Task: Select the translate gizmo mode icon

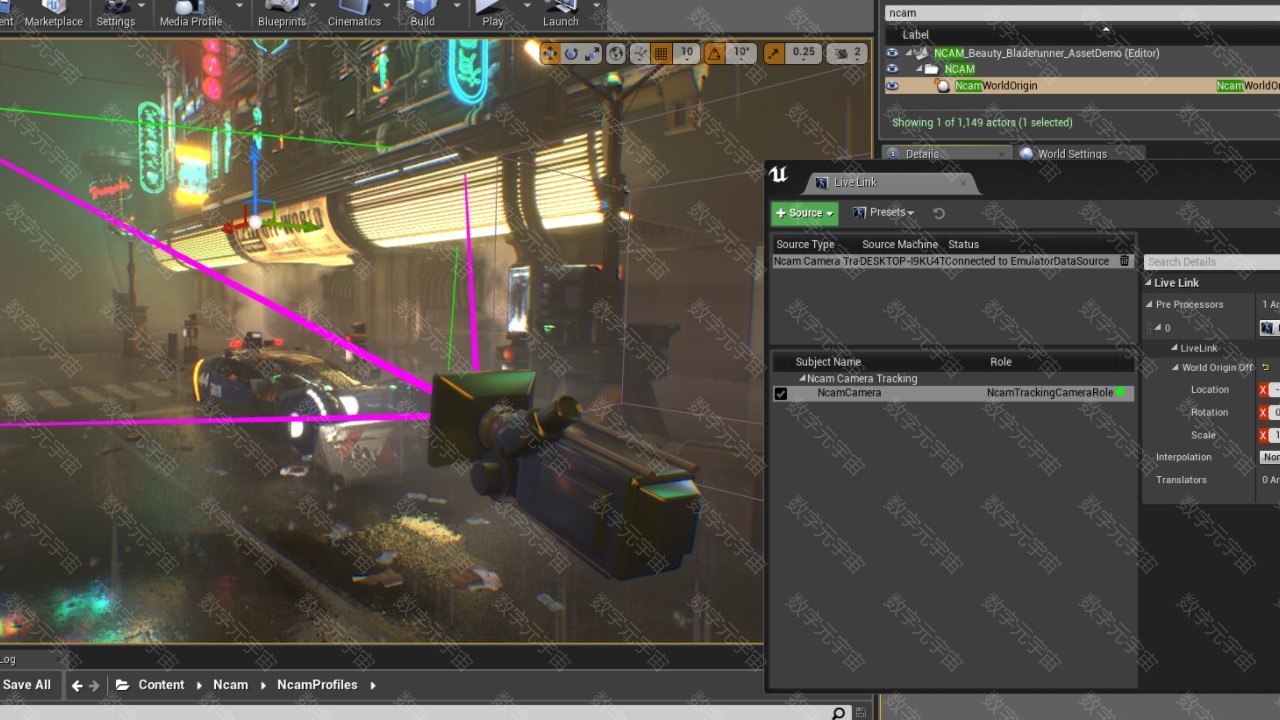Action: tap(551, 53)
